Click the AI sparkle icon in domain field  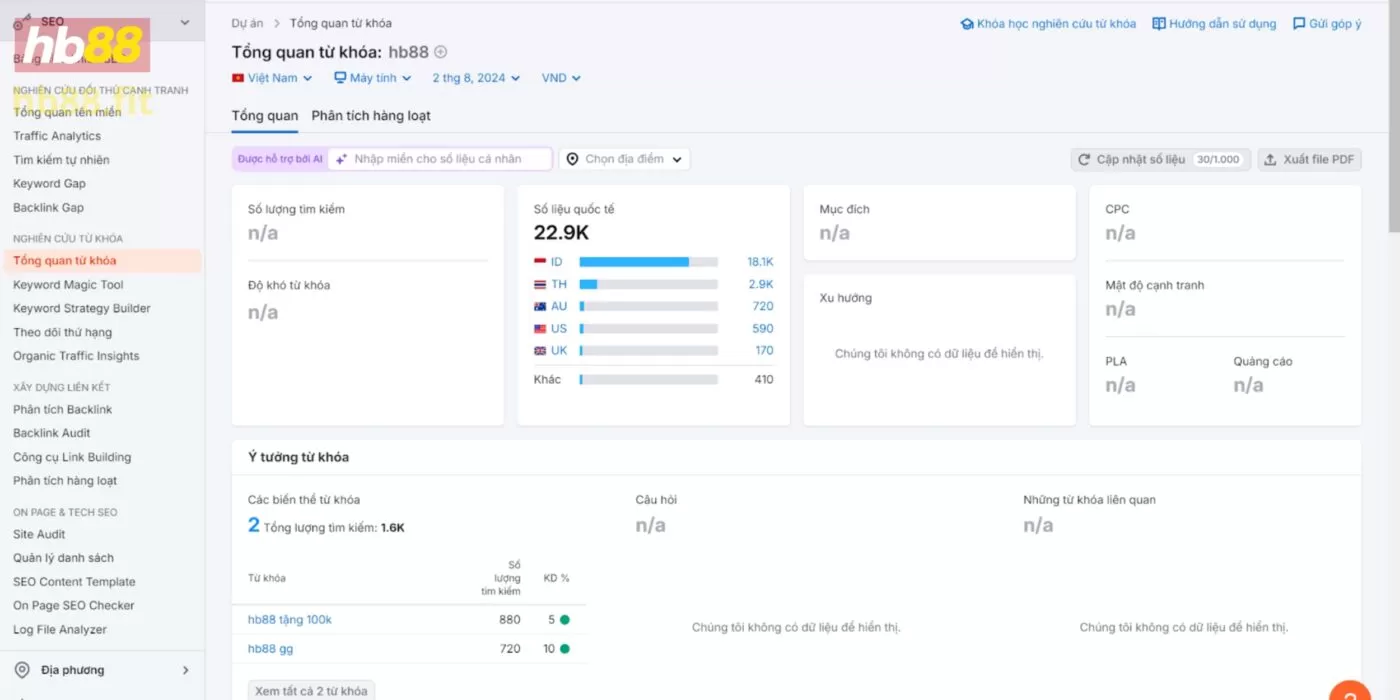pos(341,159)
